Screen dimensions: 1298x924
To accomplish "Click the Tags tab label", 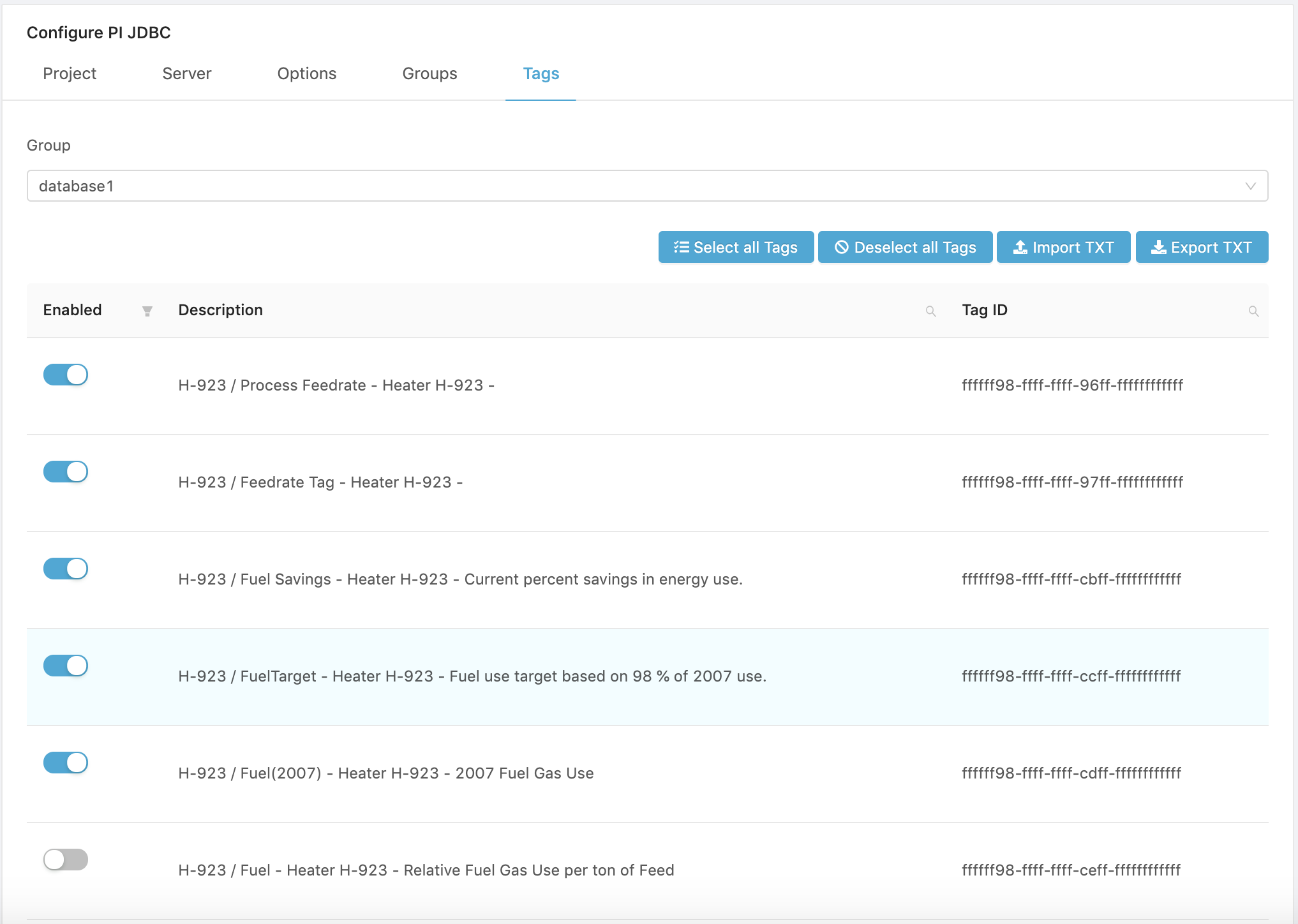I will (x=540, y=73).
